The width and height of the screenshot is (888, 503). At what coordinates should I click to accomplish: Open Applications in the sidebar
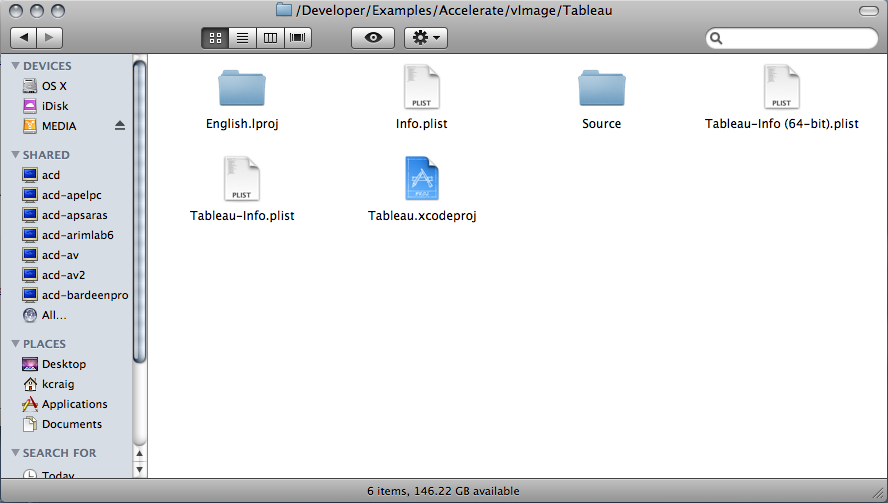(65, 404)
